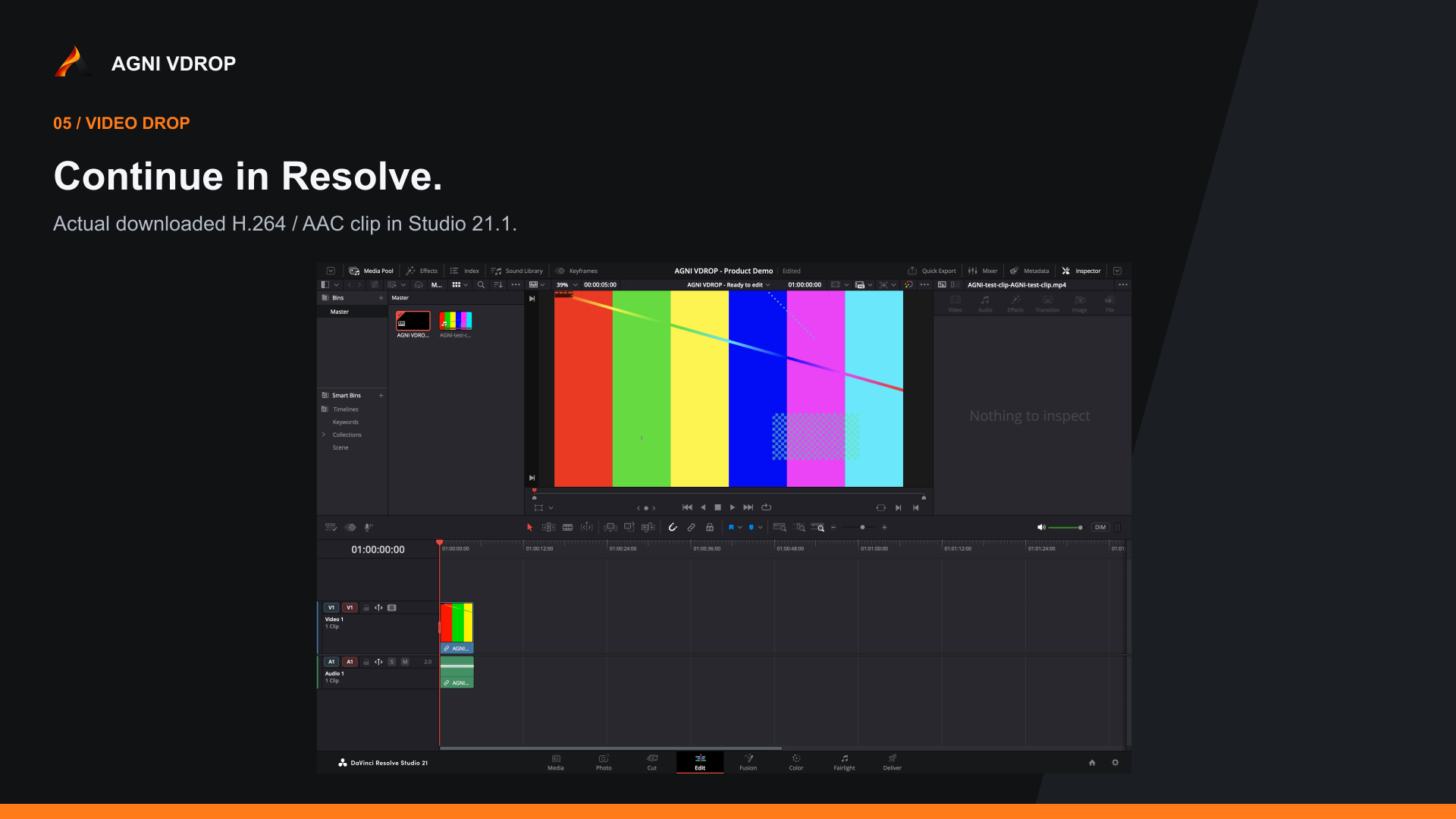Select the AGNI-test-clip media pool thumbnail
1456x819 pixels.
(x=456, y=321)
